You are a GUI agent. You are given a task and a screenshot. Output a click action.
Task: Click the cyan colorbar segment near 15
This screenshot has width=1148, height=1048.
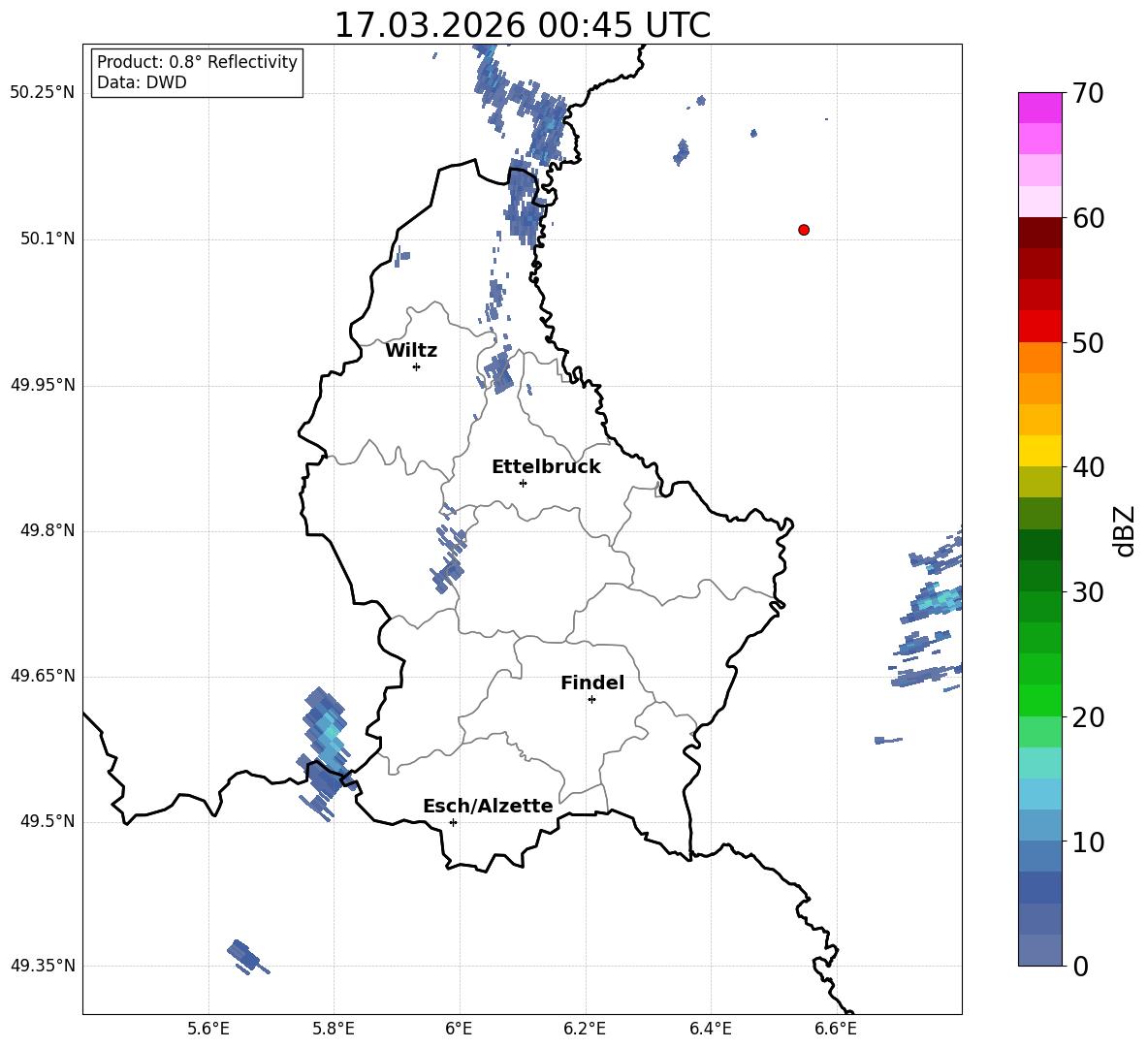[1039, 763]
